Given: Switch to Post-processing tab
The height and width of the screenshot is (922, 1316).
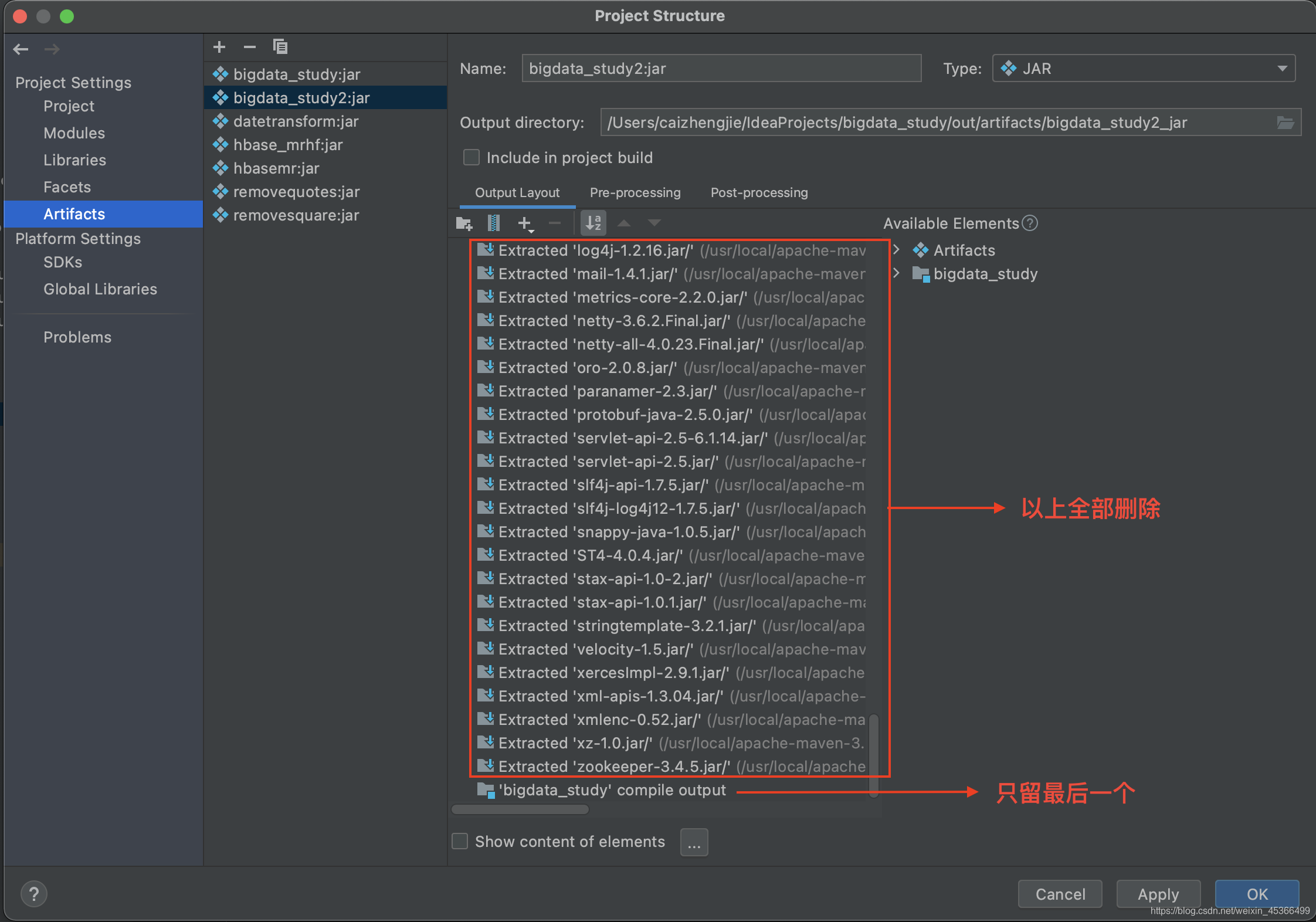Looking at the screenshot, I should 759,193.
